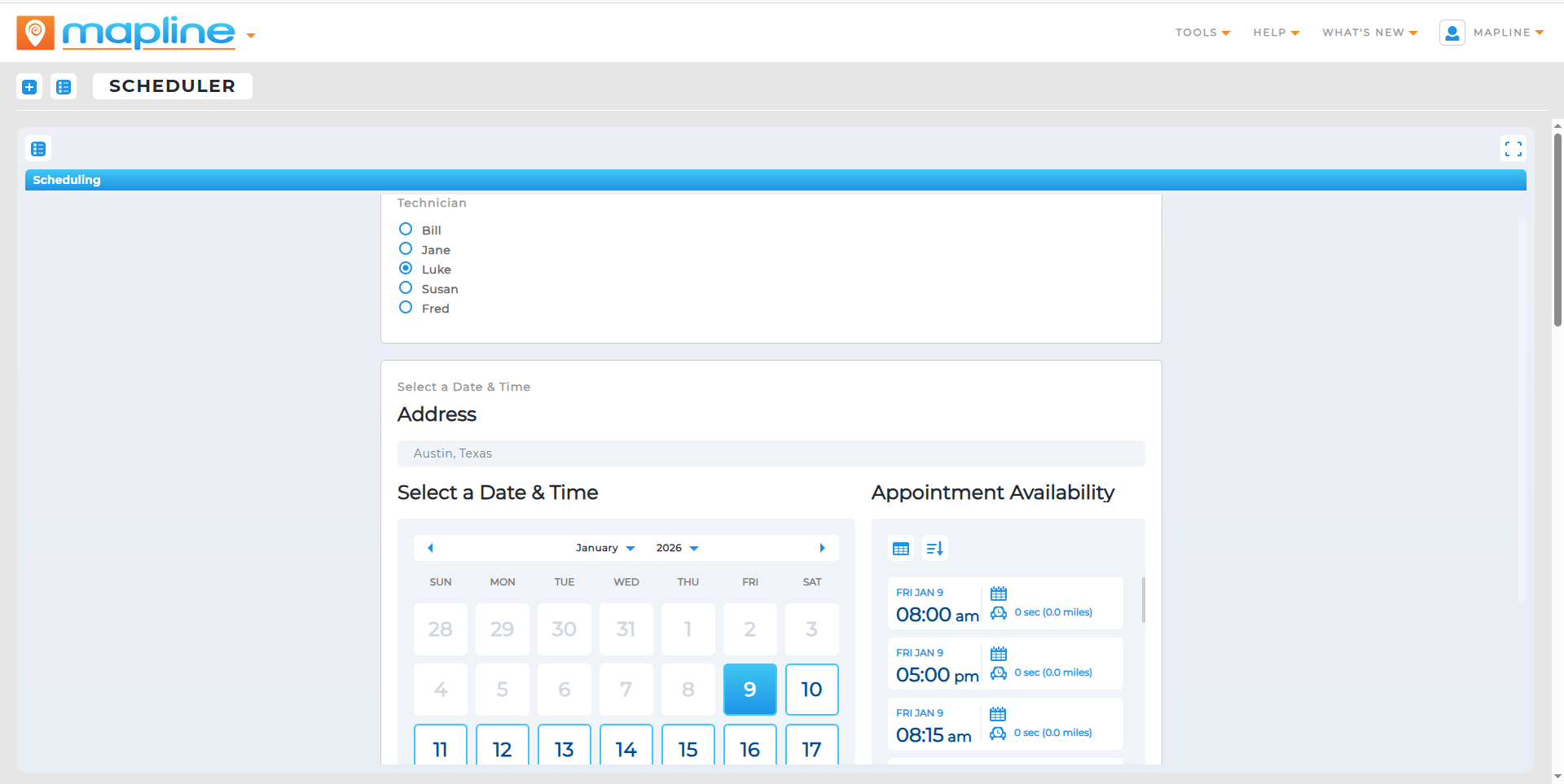Click the sort icon in Appointment Availability

(x=934, y=548)
